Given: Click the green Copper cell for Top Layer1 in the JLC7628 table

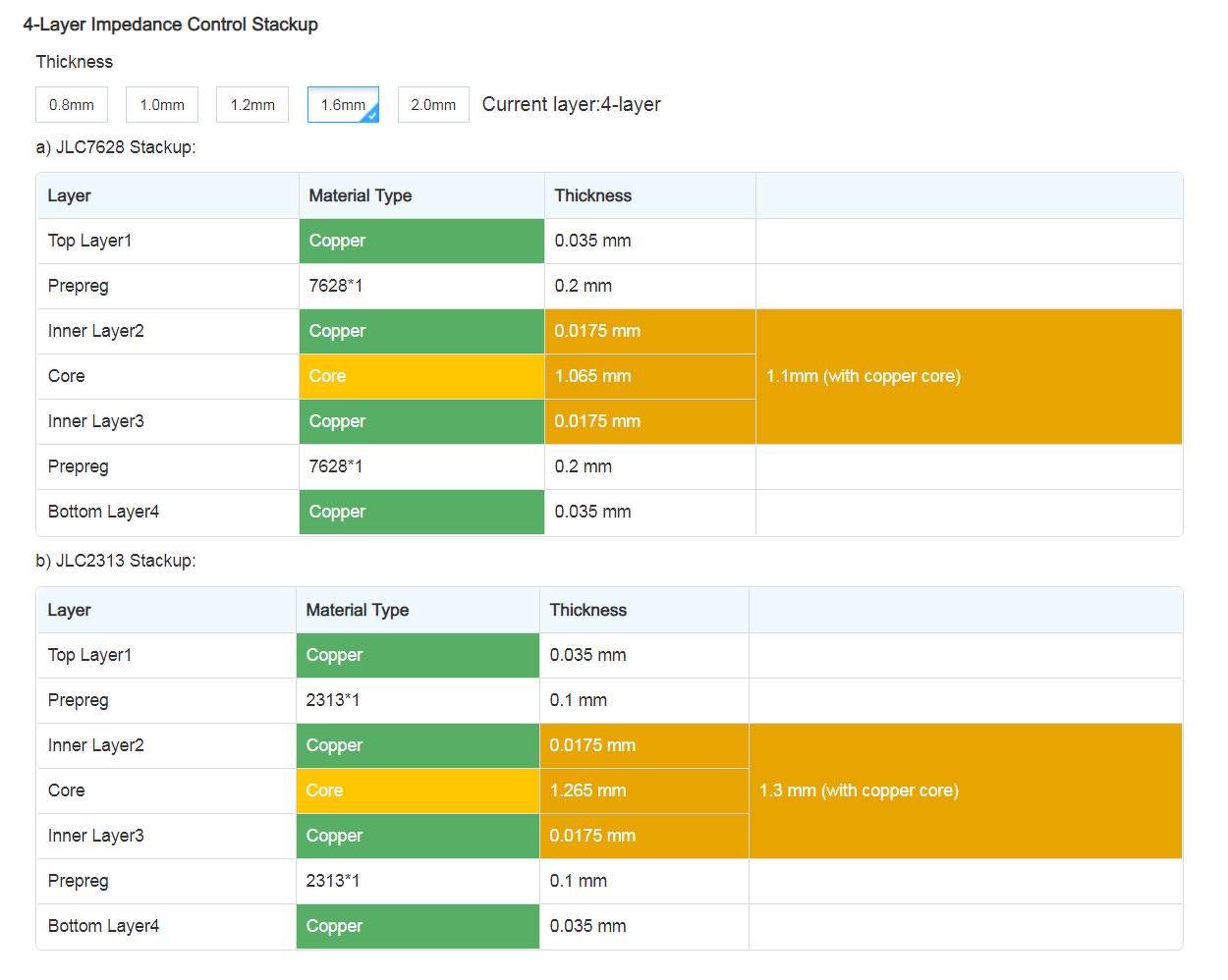Looking at the screenshot, I should 421,241.
